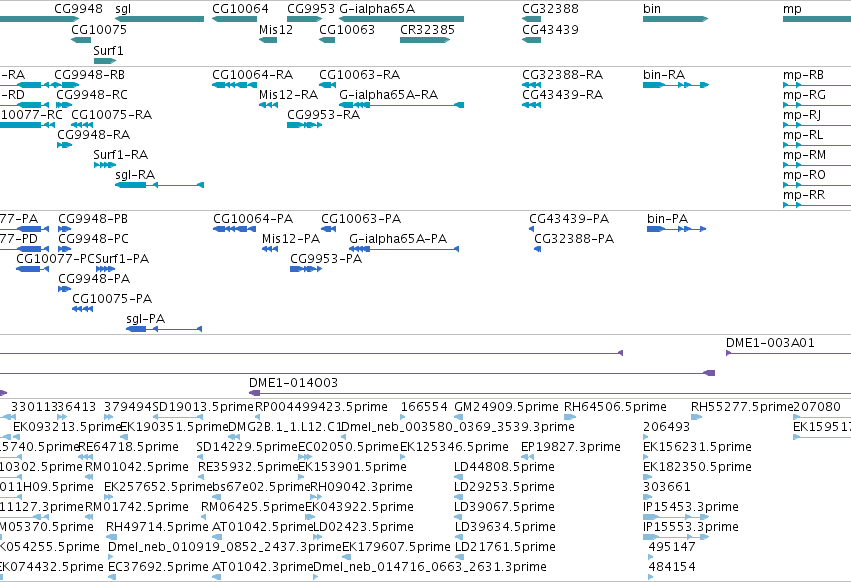The width and height of the screenshot is (851, 582).
Task: Select the G-ialpha65A-PA protein feature
Action: click(x=404, y=249)
